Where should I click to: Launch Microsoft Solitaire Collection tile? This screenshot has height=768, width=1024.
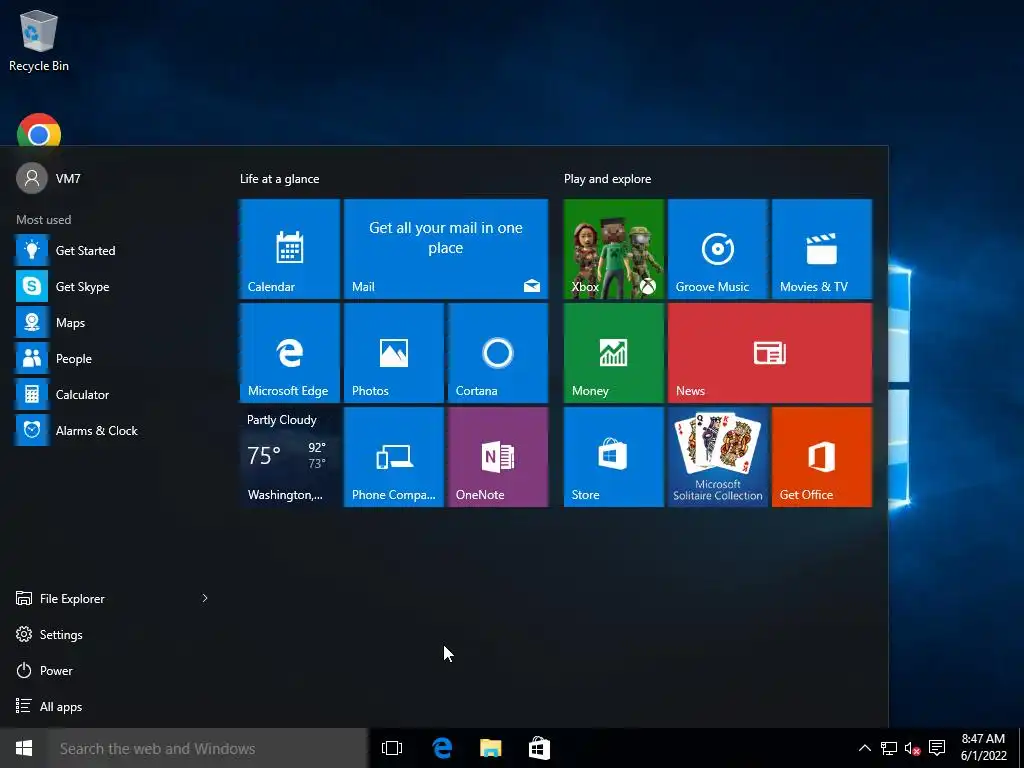point(717,457)
